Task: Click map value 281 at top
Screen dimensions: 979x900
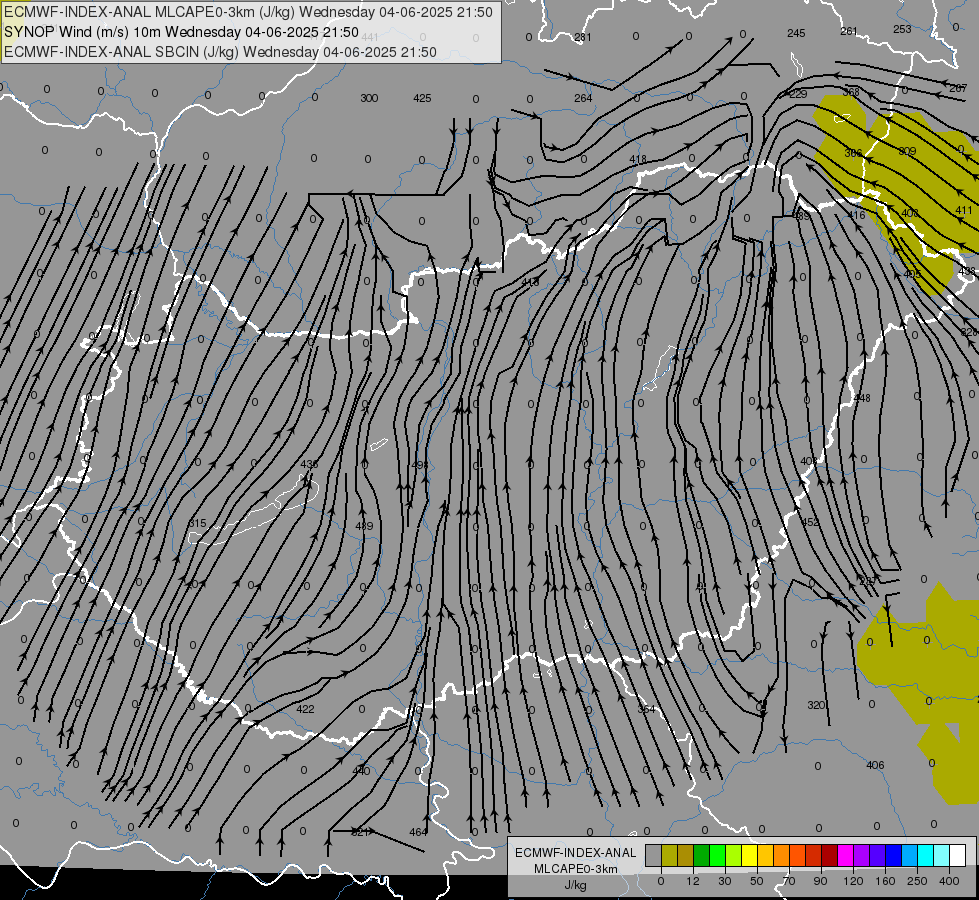Action: click(x=583, y=37)
